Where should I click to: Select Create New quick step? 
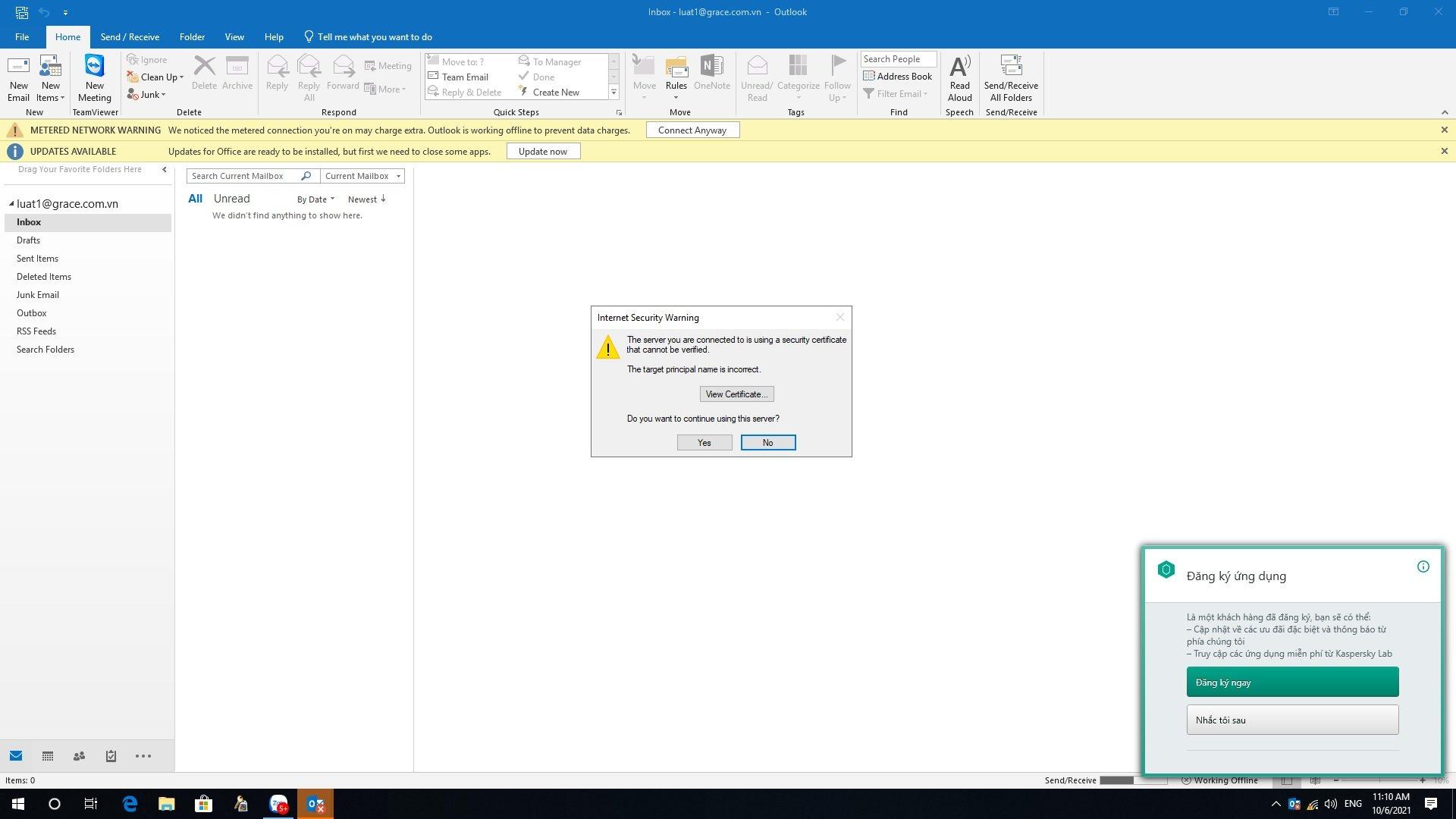pos(550,92)
